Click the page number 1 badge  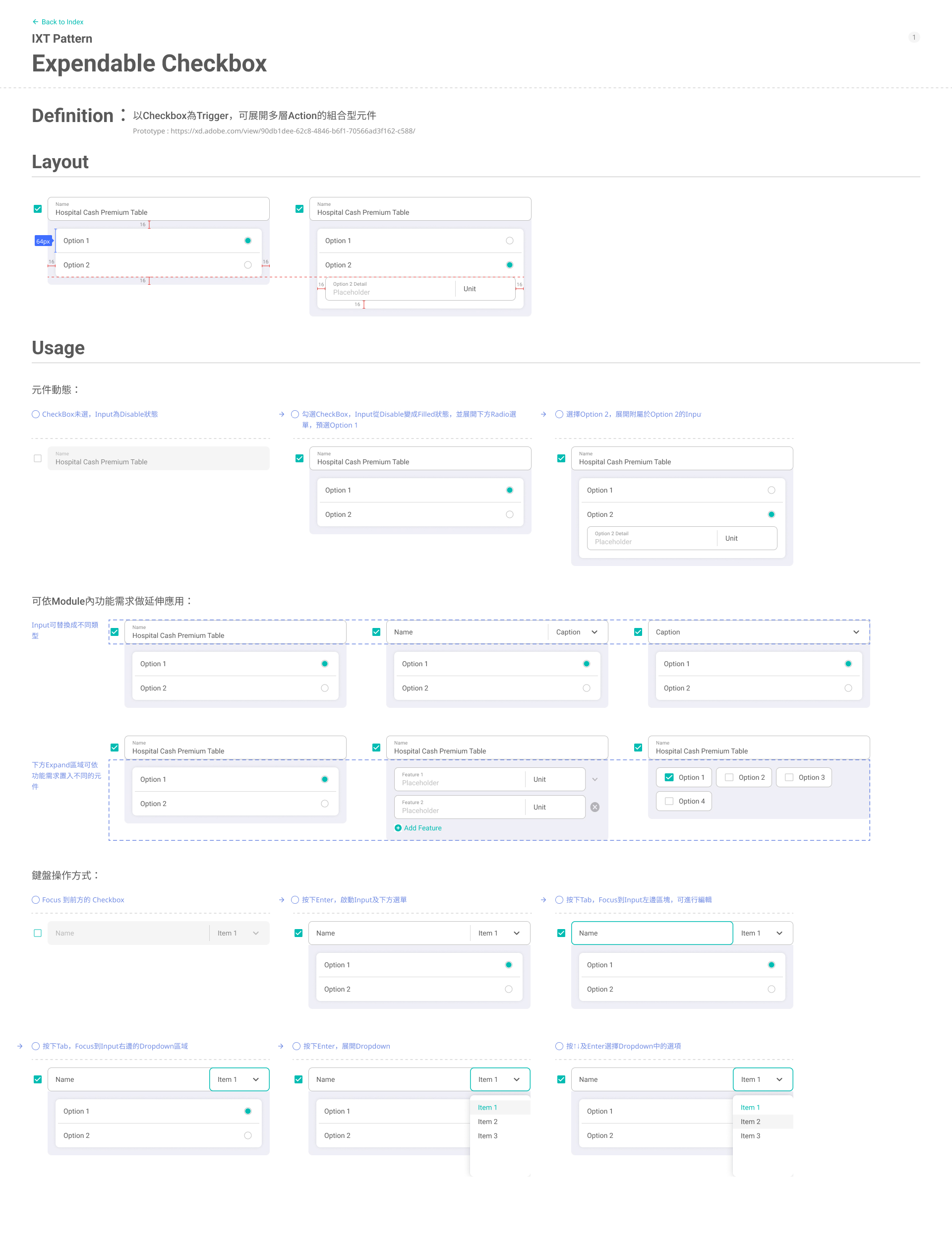click(913, 37)
